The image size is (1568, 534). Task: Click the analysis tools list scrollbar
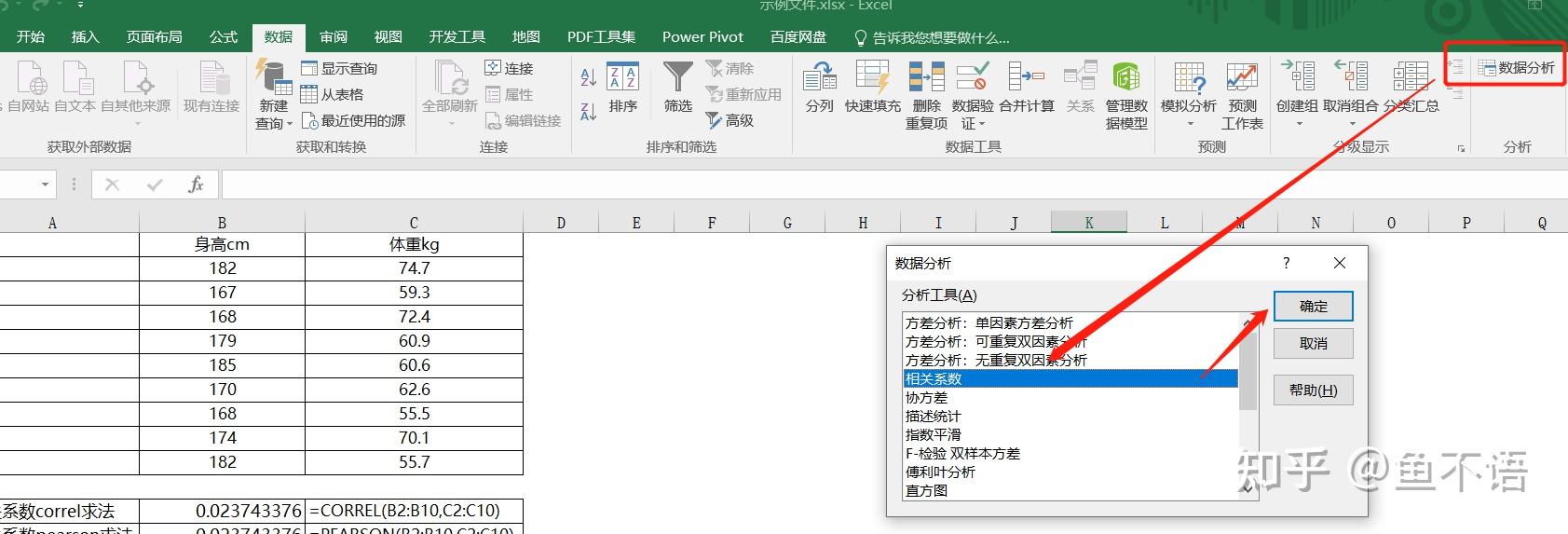(1248, 407)
